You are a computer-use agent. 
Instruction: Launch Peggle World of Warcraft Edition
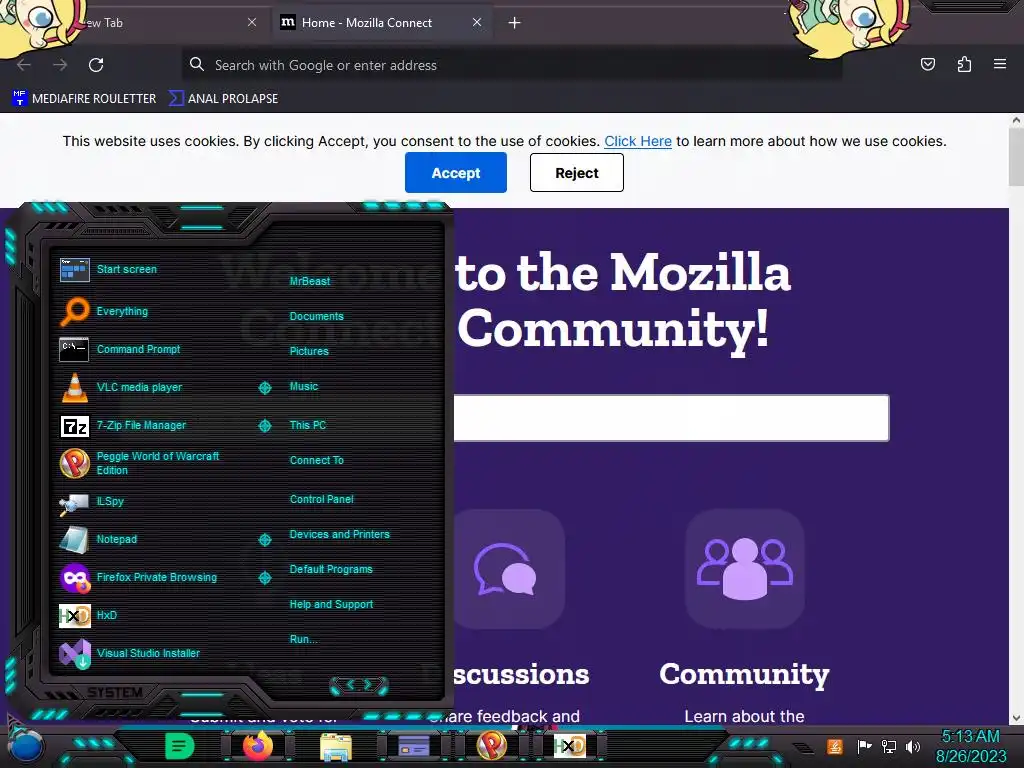(140, 463)
